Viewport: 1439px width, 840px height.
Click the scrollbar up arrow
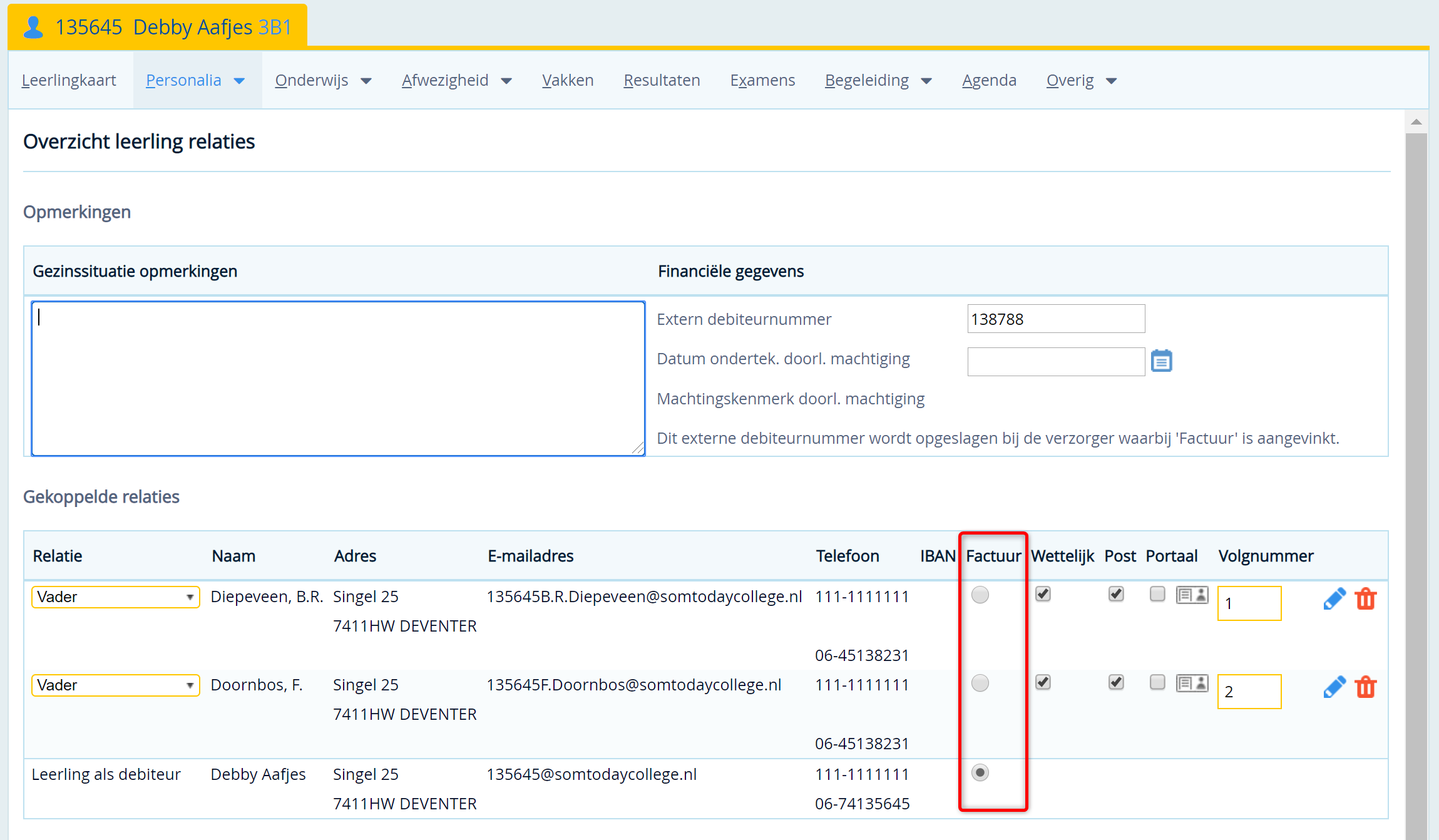coord(1416,122)
